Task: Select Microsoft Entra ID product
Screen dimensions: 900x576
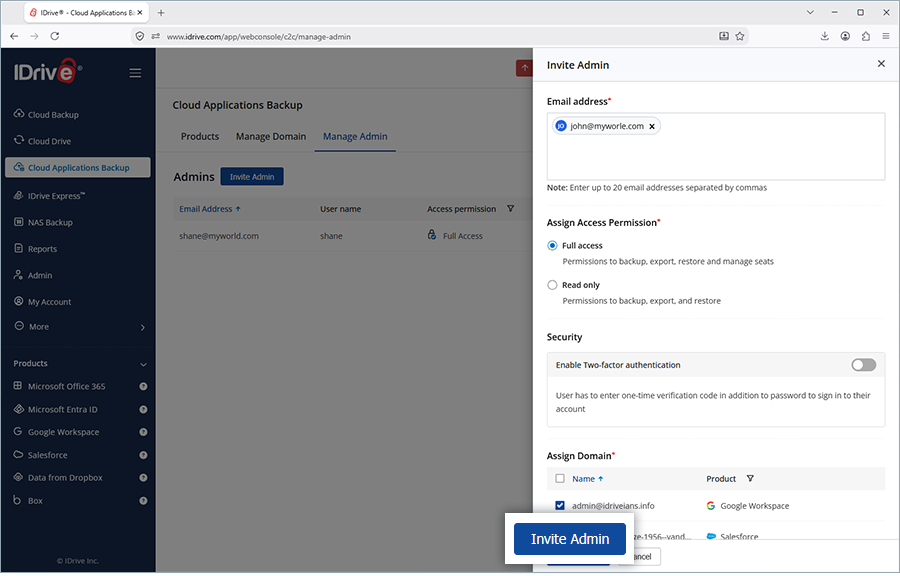Action: tap(56, 409)
